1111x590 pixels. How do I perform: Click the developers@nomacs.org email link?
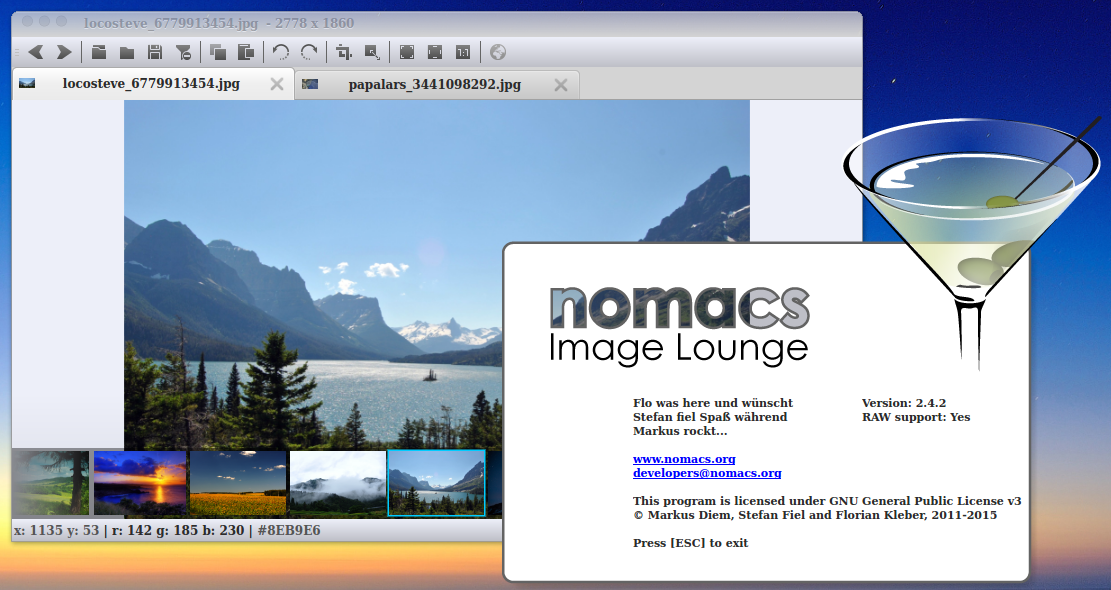[x=707, y=473]
